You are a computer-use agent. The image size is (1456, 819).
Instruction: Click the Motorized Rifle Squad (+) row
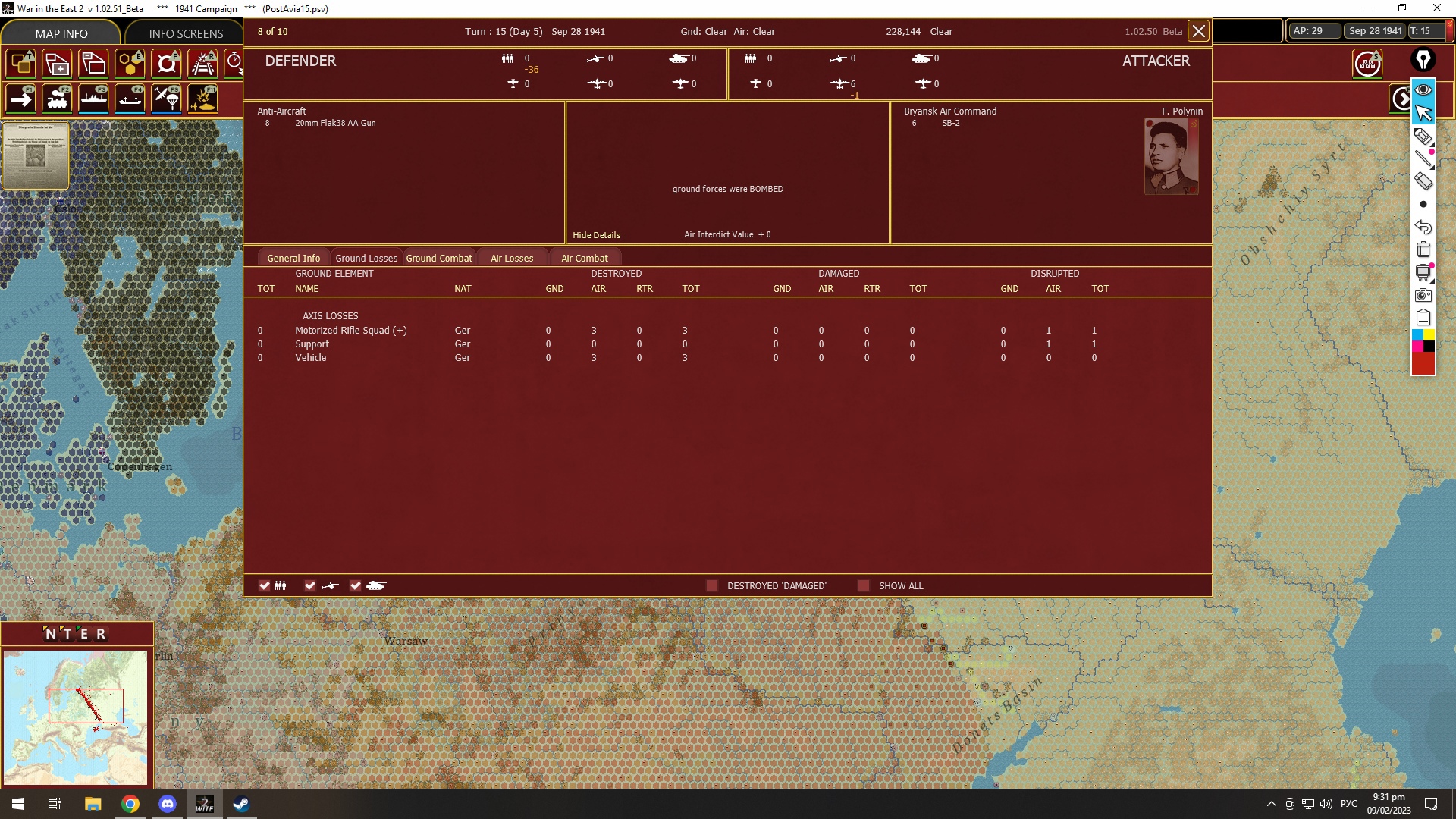coord(351,331)
